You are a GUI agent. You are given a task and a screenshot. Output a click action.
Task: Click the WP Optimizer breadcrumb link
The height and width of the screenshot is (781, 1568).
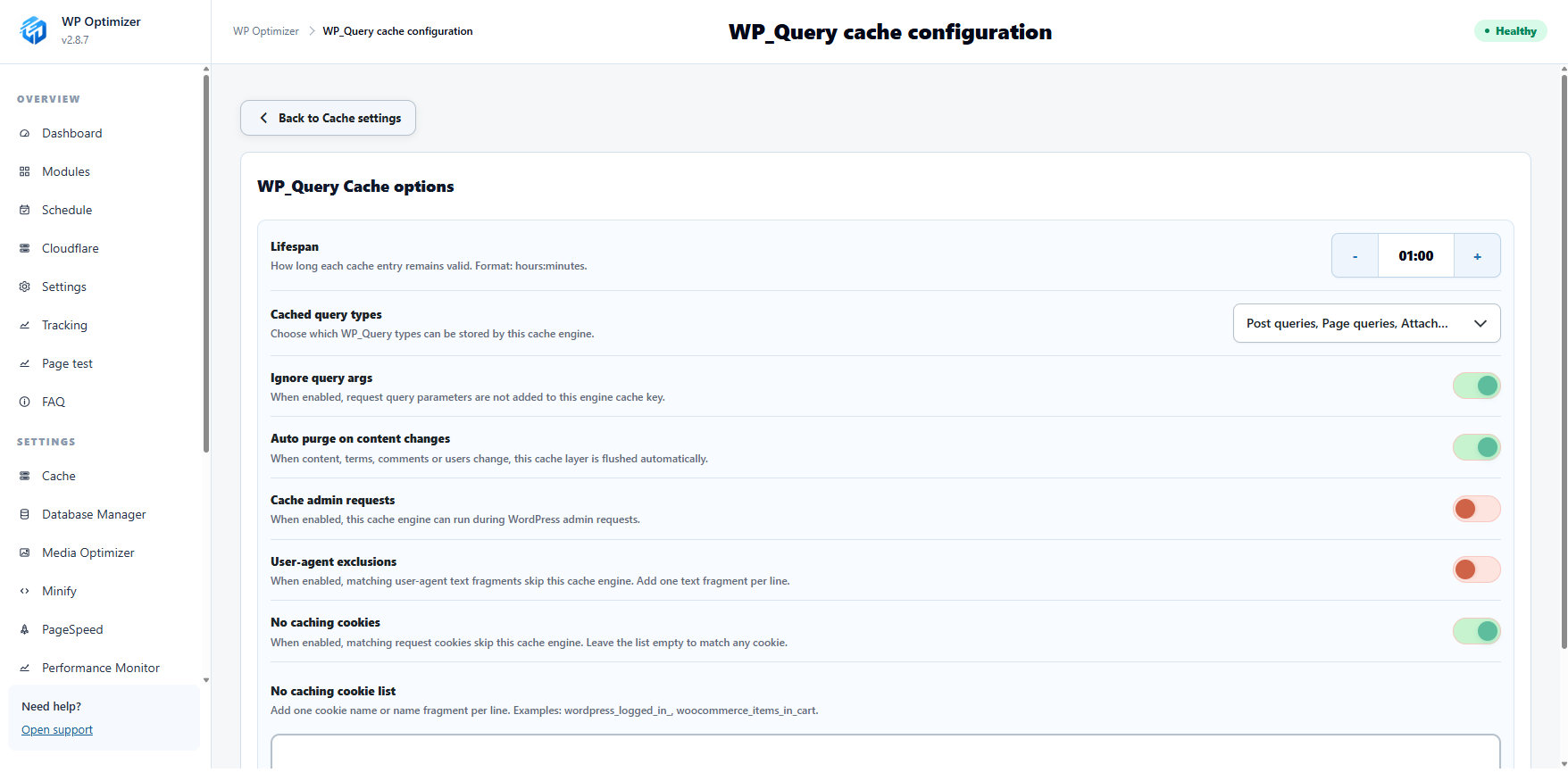pyautogui.click(x=266, y=31)
